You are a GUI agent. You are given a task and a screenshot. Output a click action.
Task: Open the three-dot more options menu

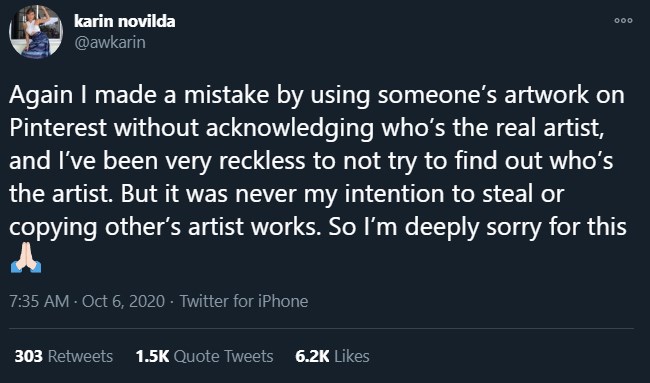click(x=623, y=20)
